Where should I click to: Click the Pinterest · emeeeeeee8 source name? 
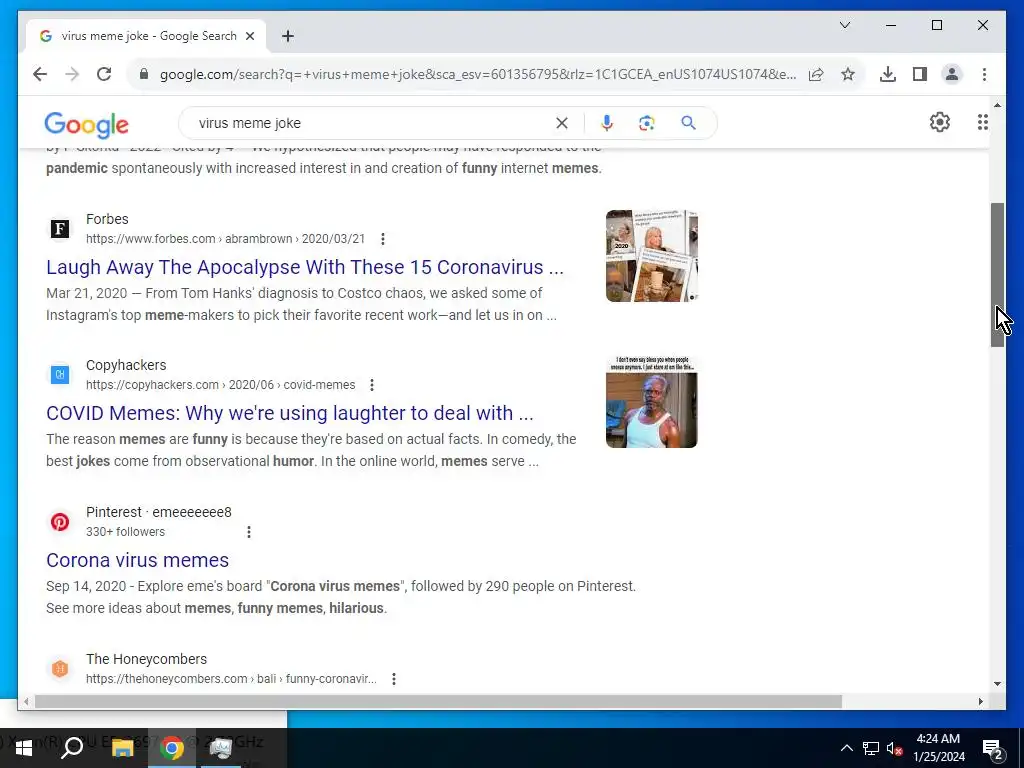point(159,513)
